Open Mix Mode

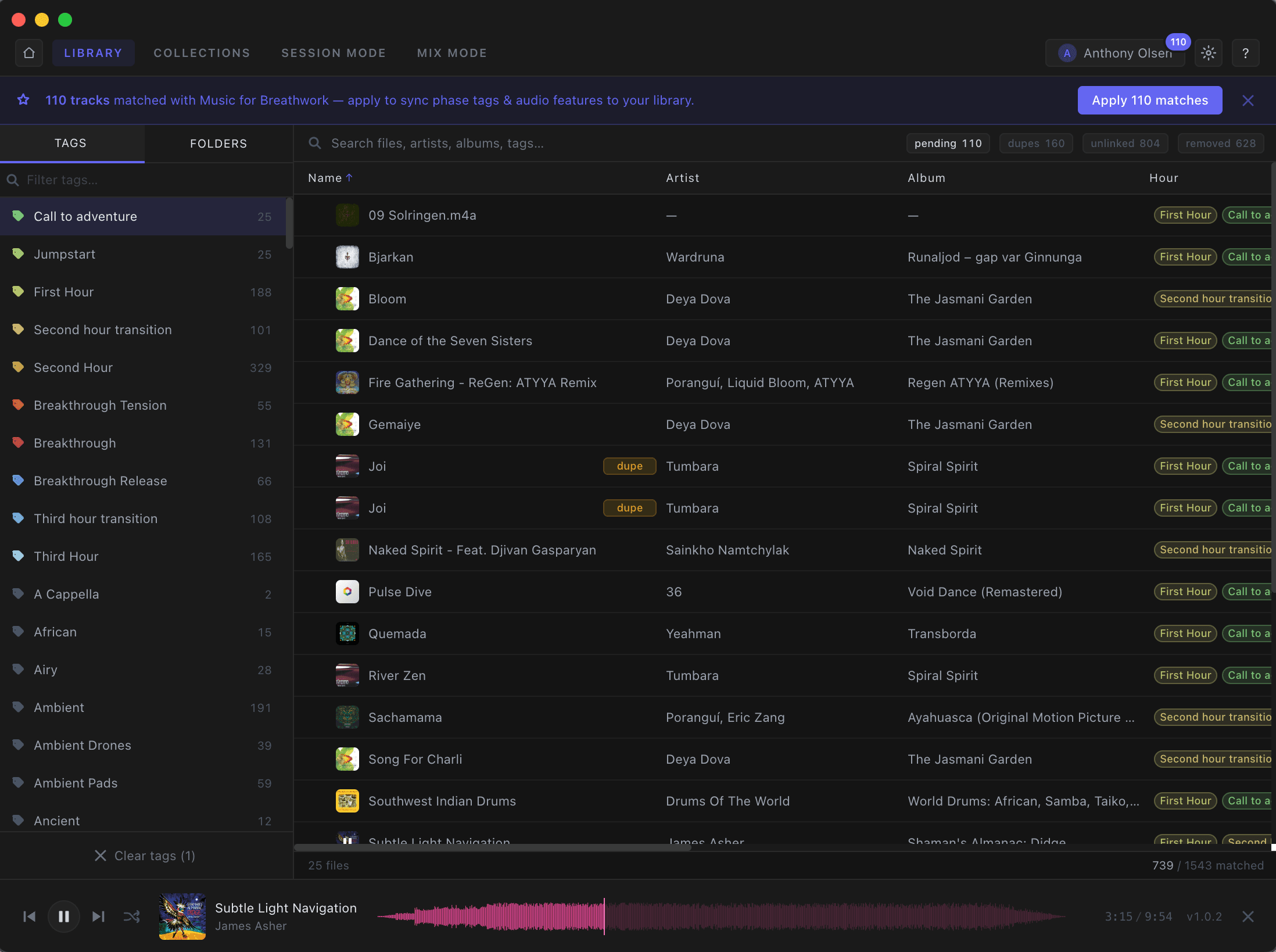point(452,53)
